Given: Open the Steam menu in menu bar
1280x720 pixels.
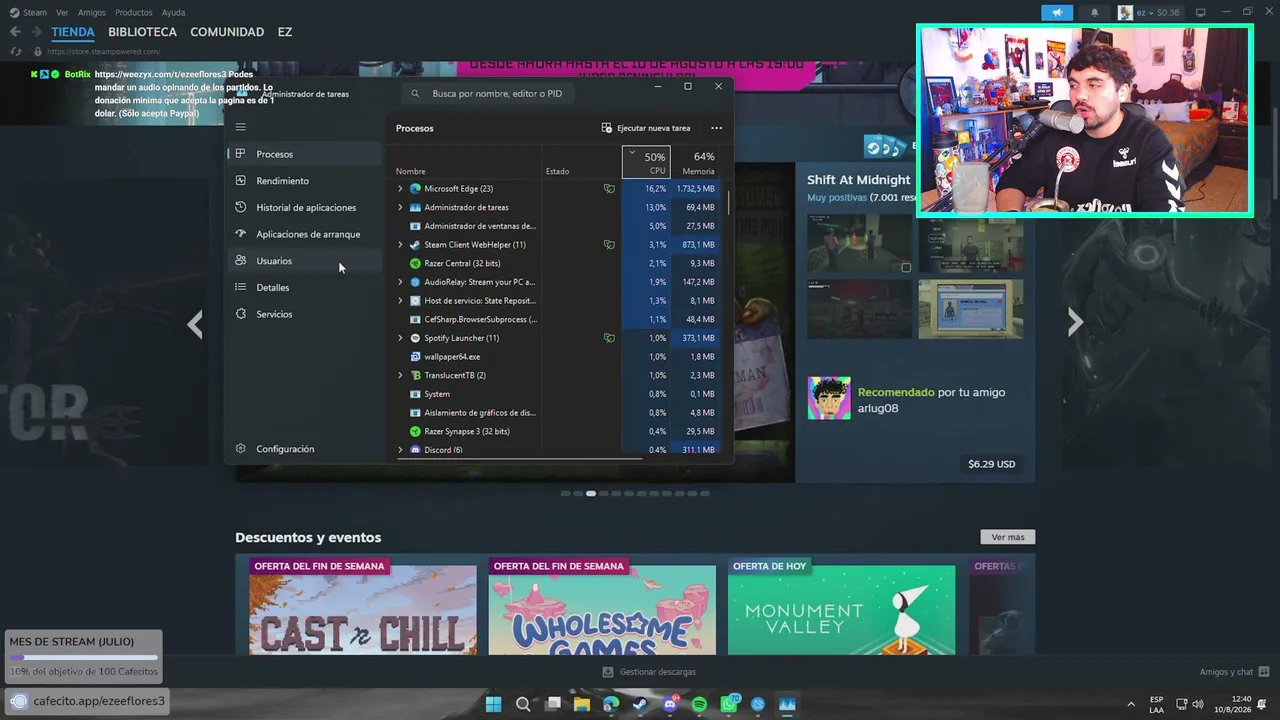Looking at the screenshot, I should coord(29,12).
